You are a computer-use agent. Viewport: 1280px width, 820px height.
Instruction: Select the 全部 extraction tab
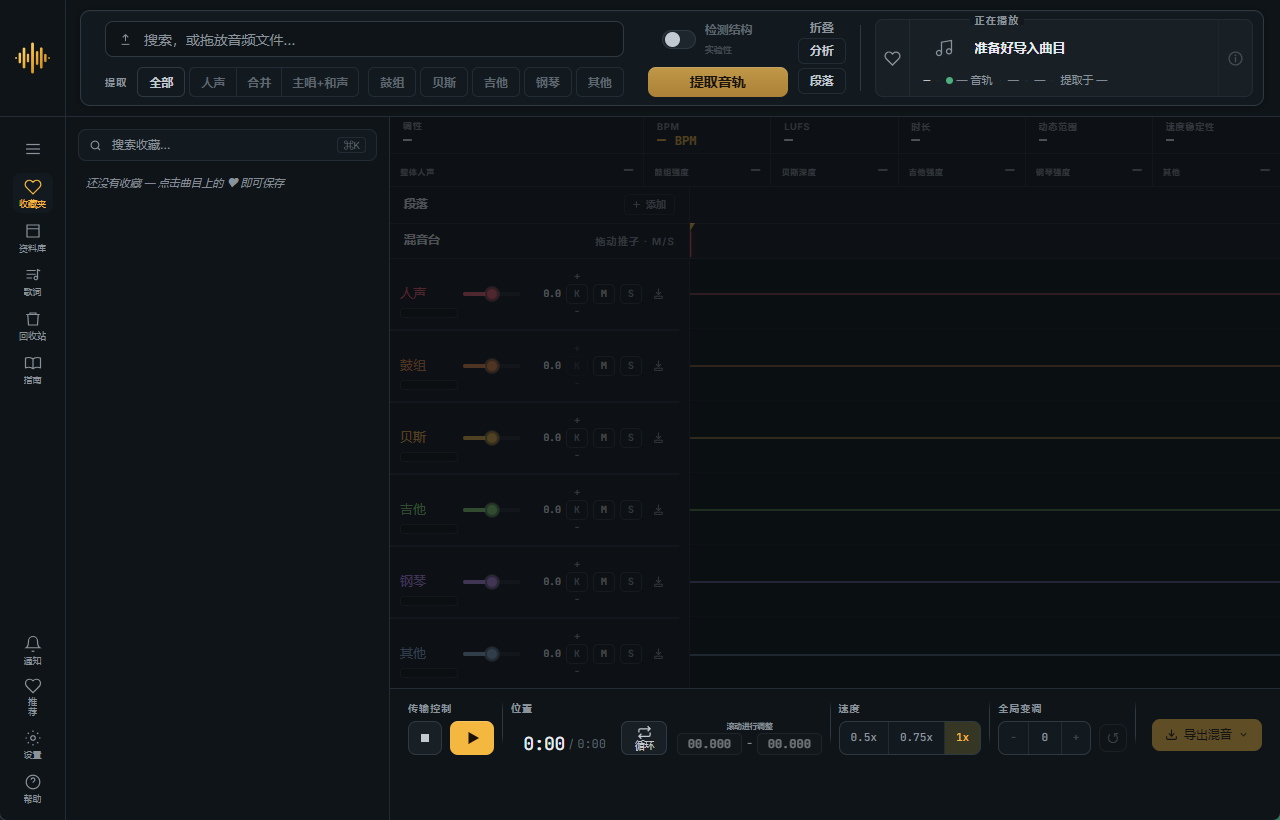tap(161, 82)
